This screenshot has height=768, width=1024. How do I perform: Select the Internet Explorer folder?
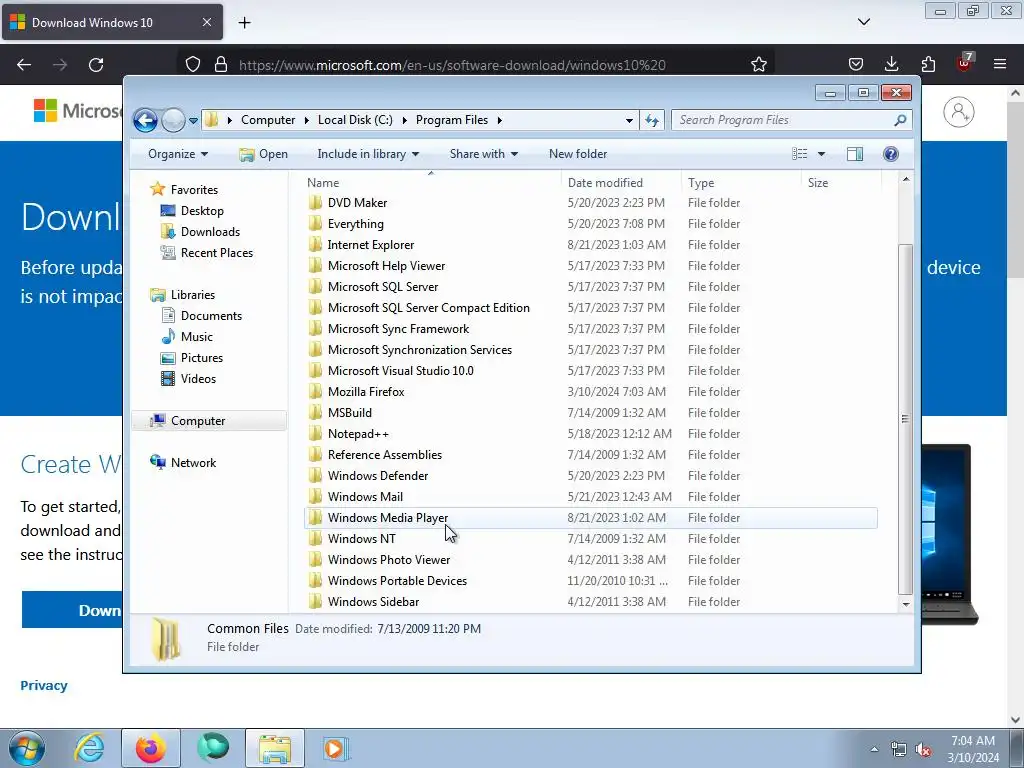(x=370, y=245)
